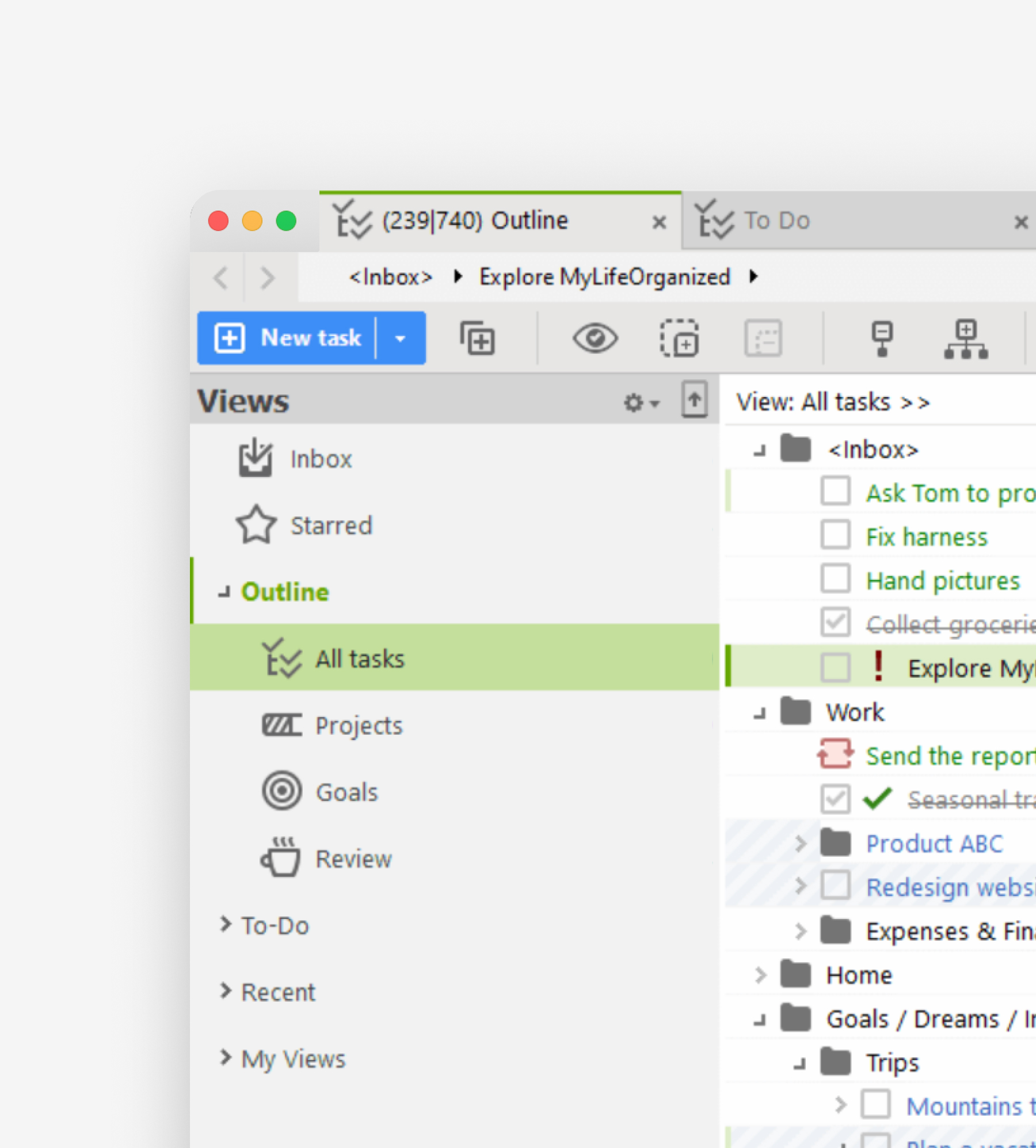The image size is (1036, 1148).
Task: Select the All tasks view
Action: (x=455, y=658)
